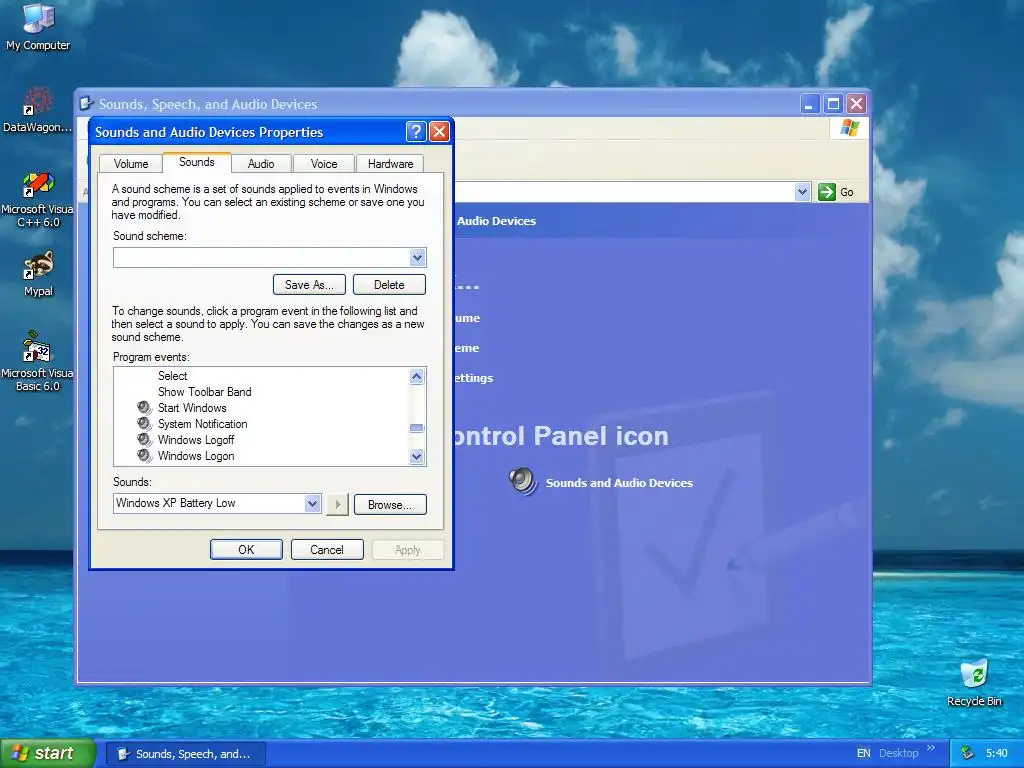
Task: Open the Voice tab
Action: click(324, 164)
